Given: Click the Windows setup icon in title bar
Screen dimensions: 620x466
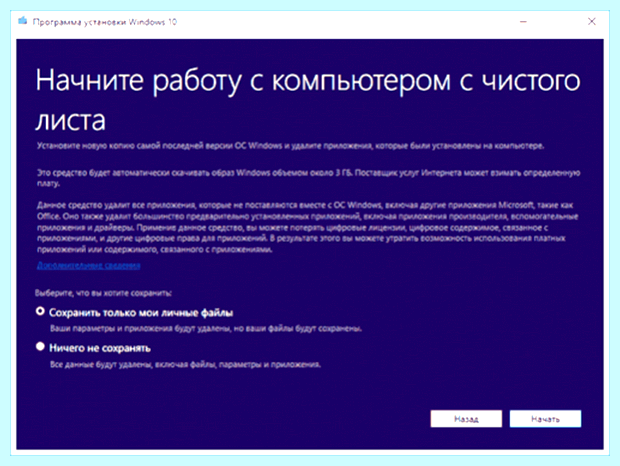Looking at the screenshot, I should [23, 21].
